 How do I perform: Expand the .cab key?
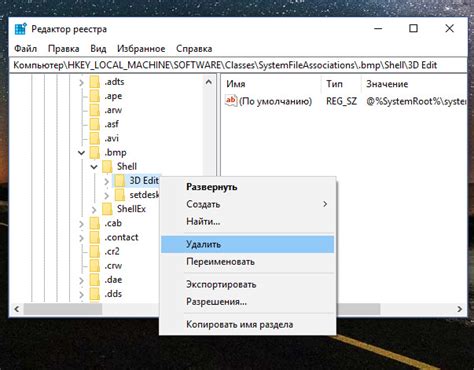[81, 224]
